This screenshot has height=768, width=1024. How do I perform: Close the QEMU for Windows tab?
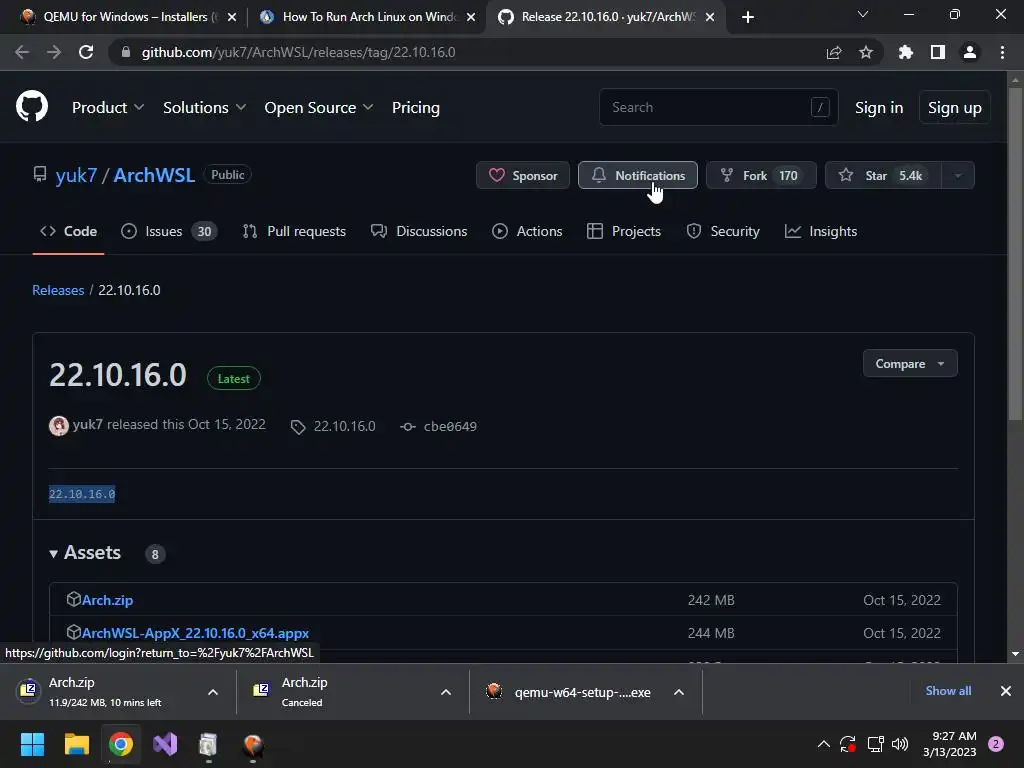tap(232, 17)
